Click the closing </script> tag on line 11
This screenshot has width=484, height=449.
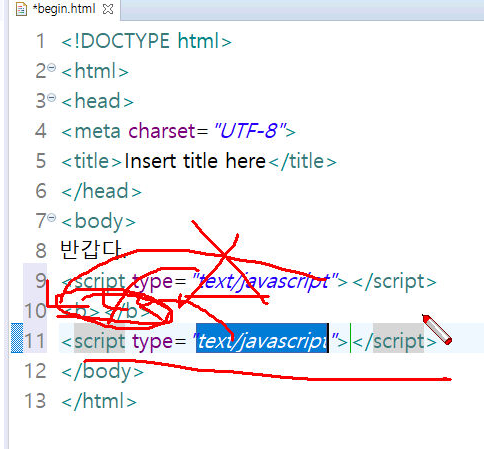394,342
